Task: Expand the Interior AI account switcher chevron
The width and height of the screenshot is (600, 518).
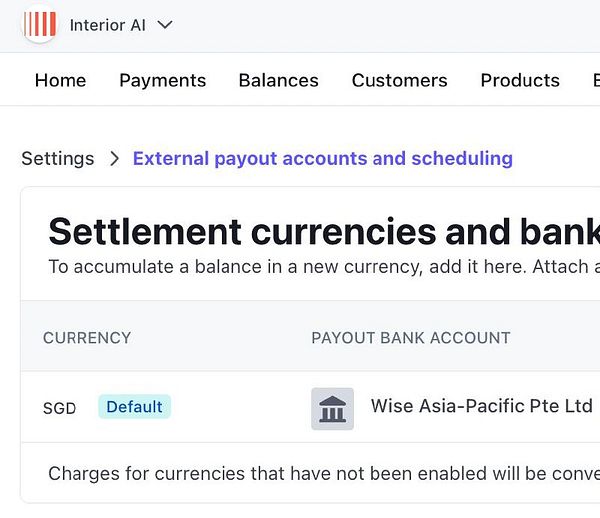Action: click(165, 25)
